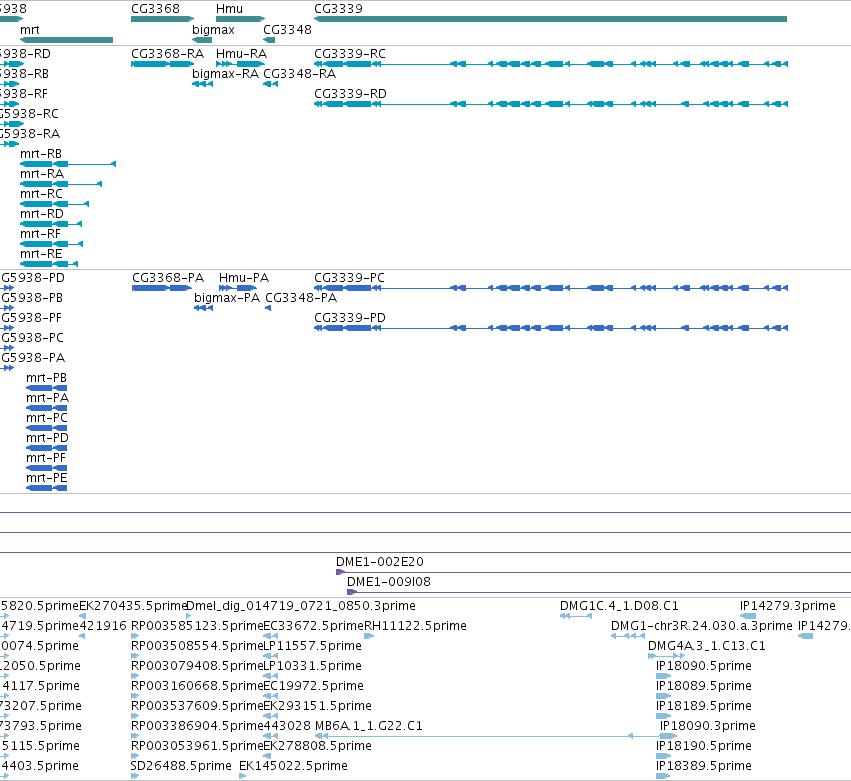Select EST RP003160668.5prime

(135, 696)
